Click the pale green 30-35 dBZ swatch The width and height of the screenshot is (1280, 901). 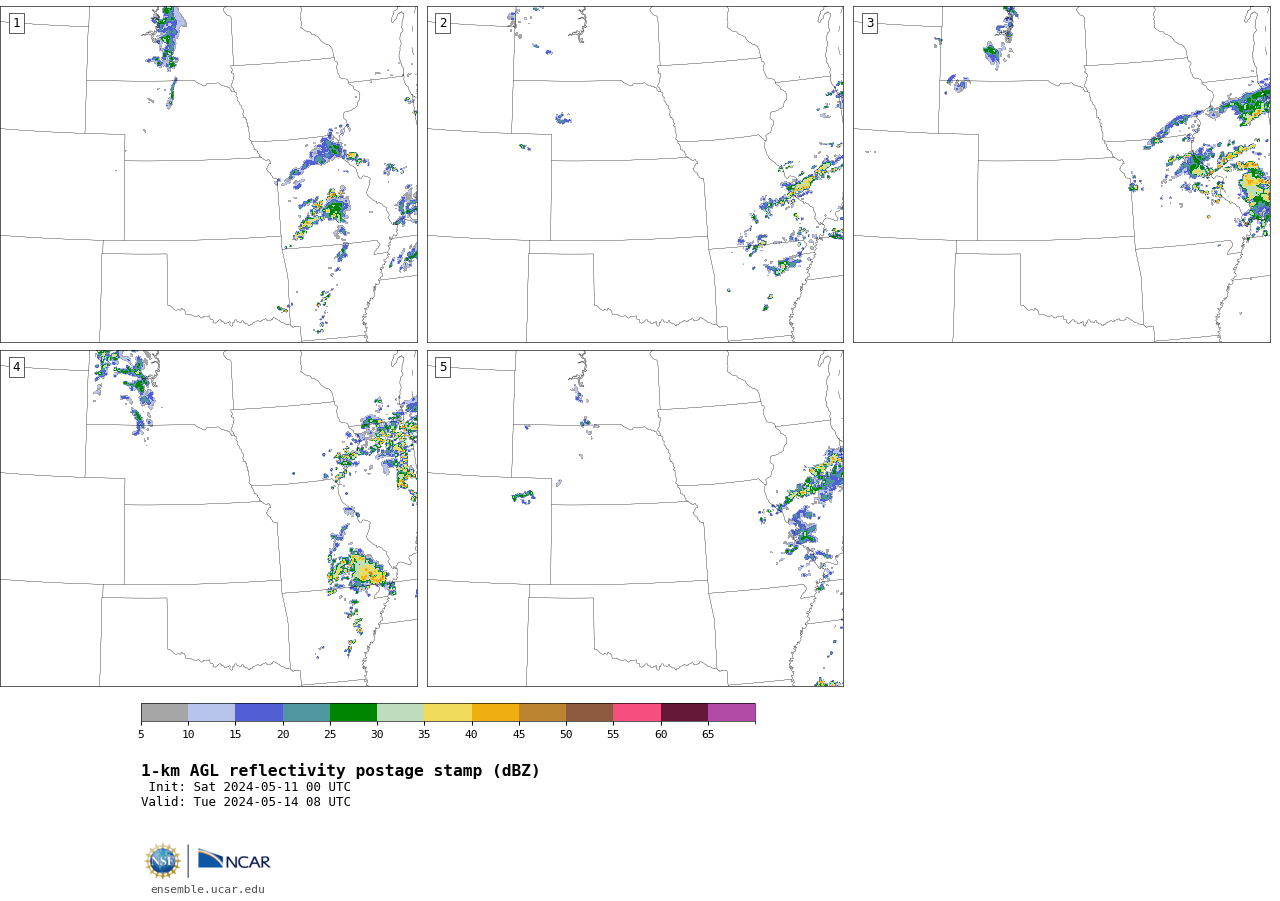tap(401, 713)
